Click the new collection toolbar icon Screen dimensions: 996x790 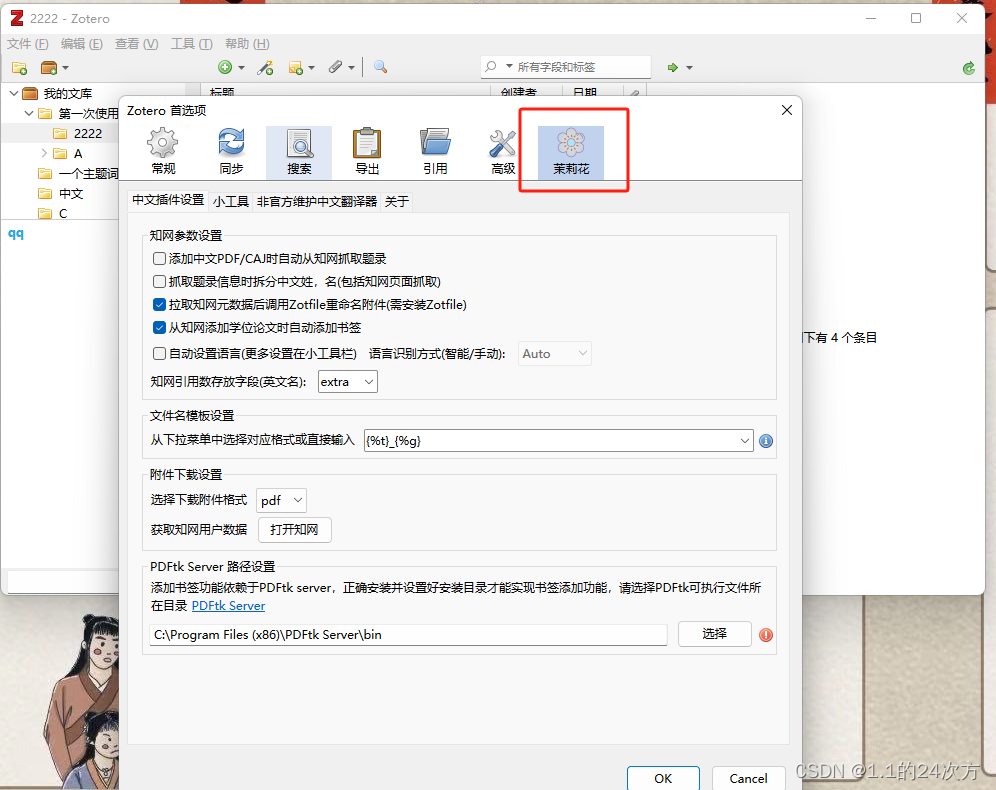[x=20, y=67]
